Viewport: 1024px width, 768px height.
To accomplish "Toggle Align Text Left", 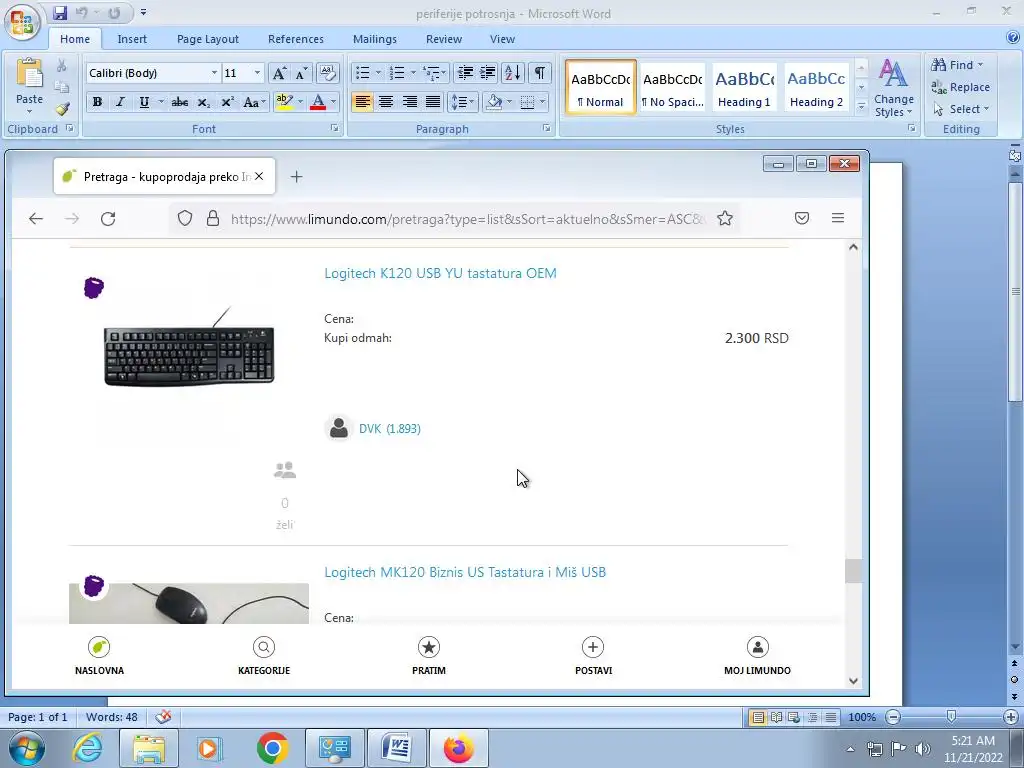I will pyautogui.click(x=362, y=102).
